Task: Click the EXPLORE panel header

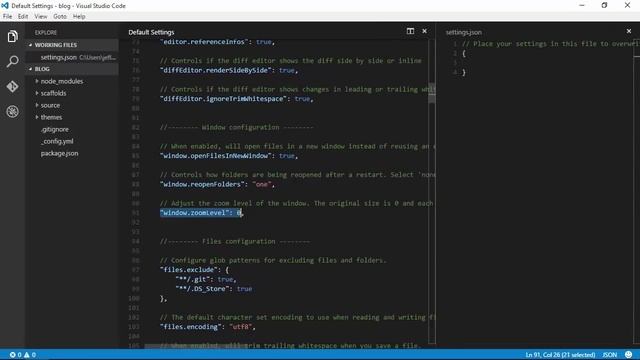Action: point(46,32)
